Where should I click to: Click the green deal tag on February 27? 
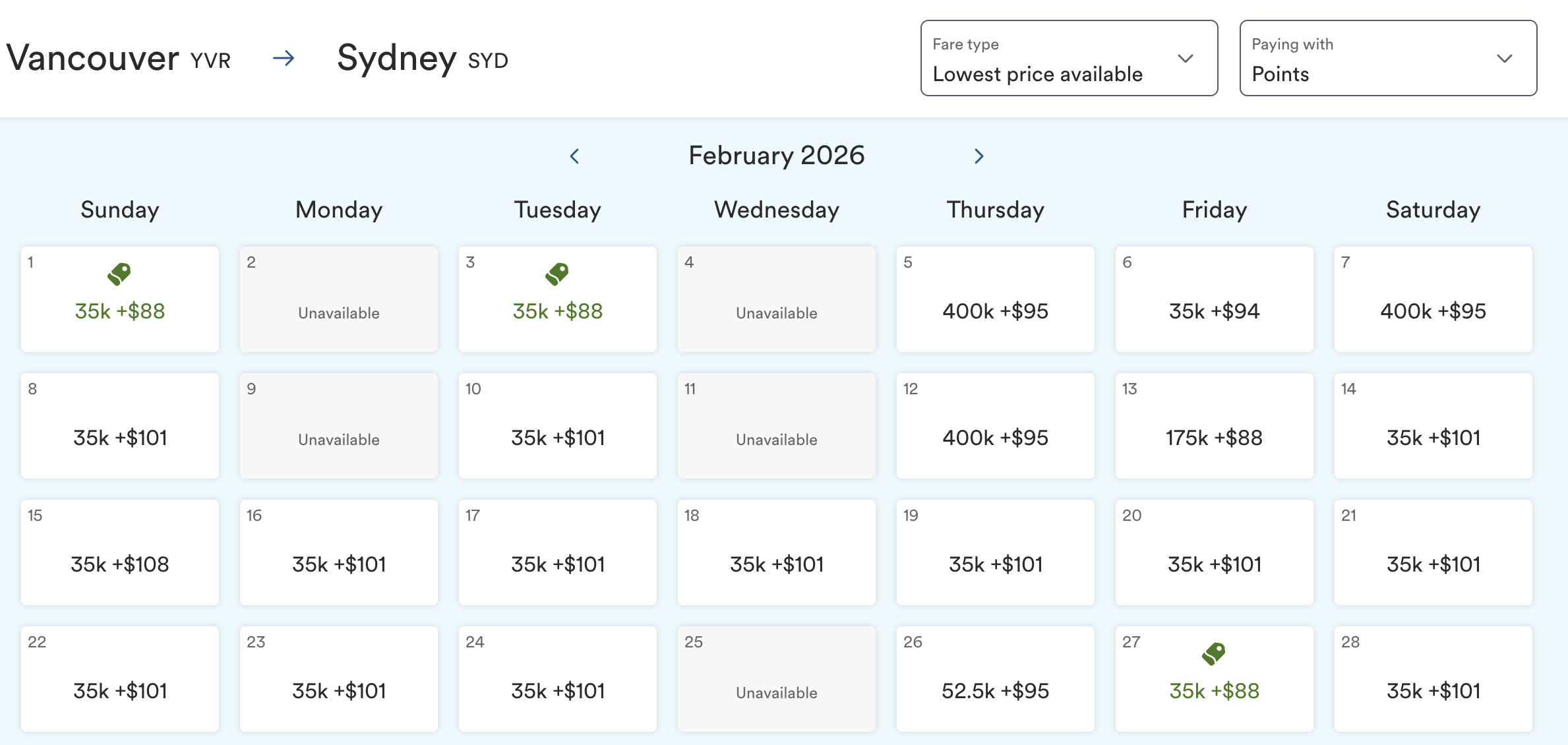click(x=1213, y=653)
